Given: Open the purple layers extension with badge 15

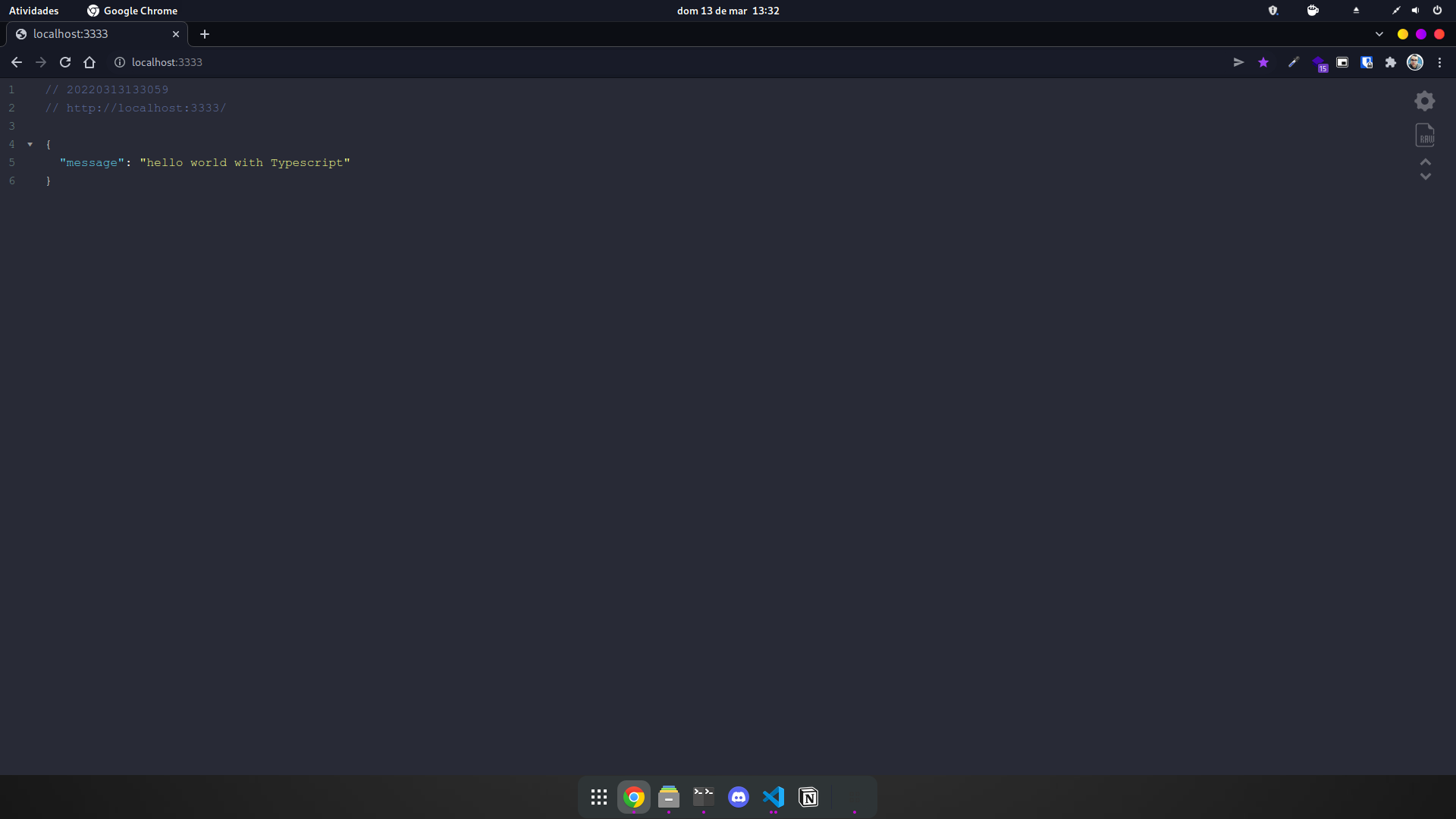Looking at the screenshot, I should tap(1319, 63).
